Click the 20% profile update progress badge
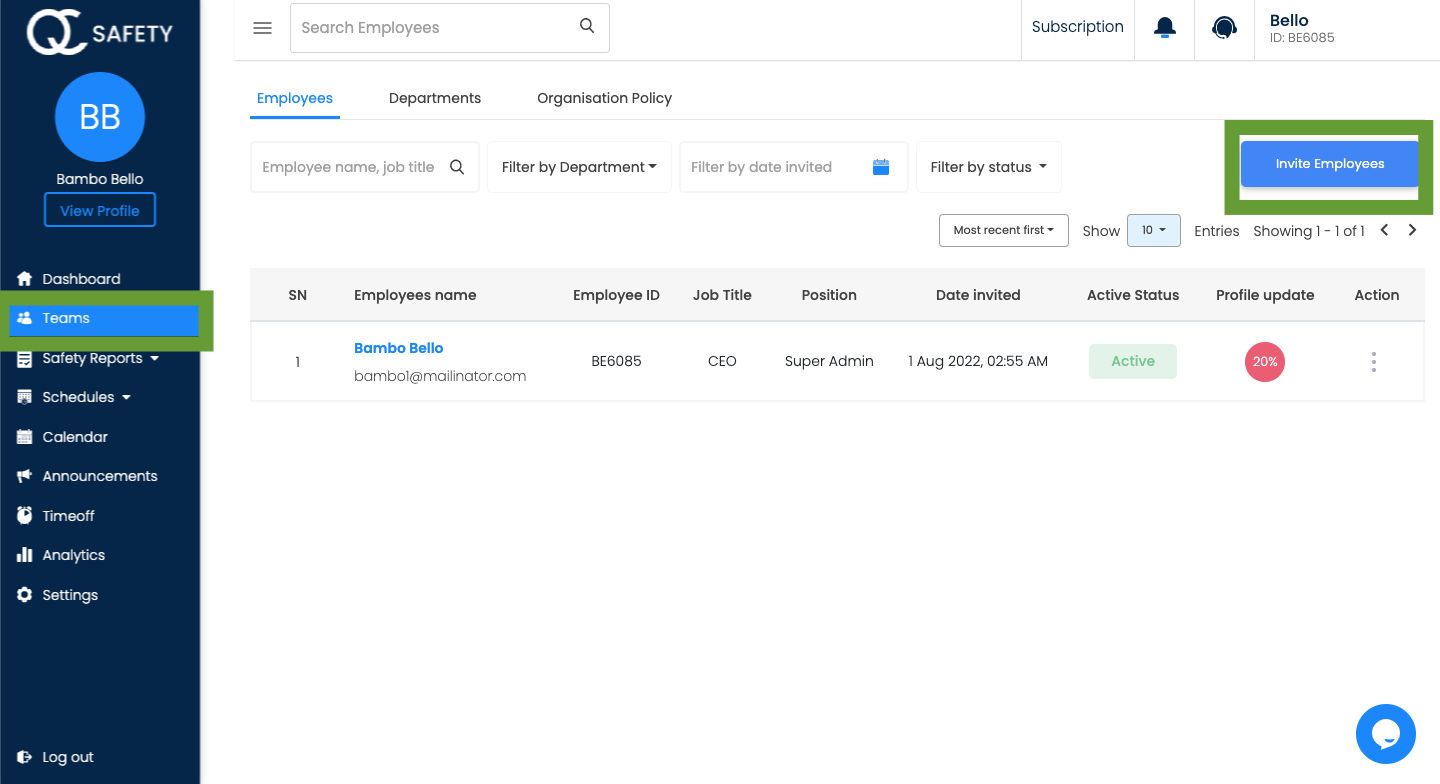This screenshot has width=1440, height=784. [x=1264, y=362]
